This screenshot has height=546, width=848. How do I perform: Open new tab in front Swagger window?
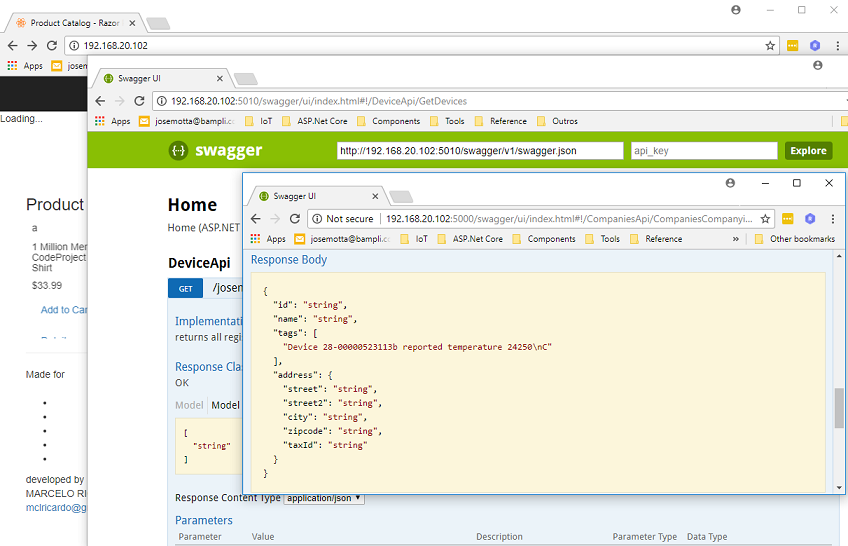coord(401,196)
